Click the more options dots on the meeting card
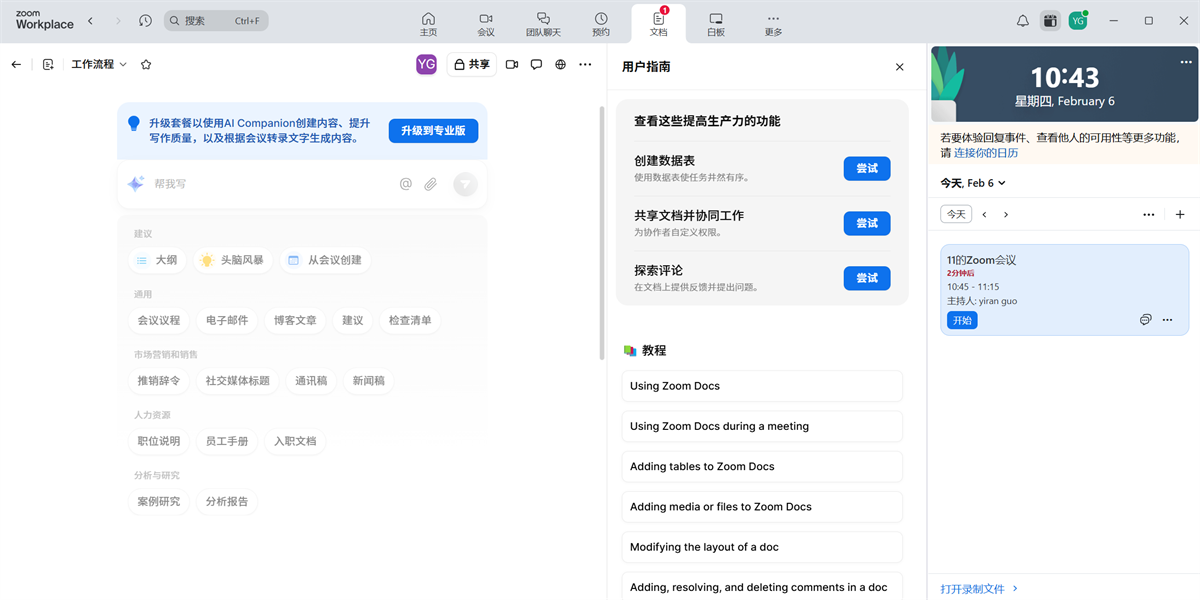Image resolution: width=1200 pixels, height=600 pixels. click(x=1167, y=319)
